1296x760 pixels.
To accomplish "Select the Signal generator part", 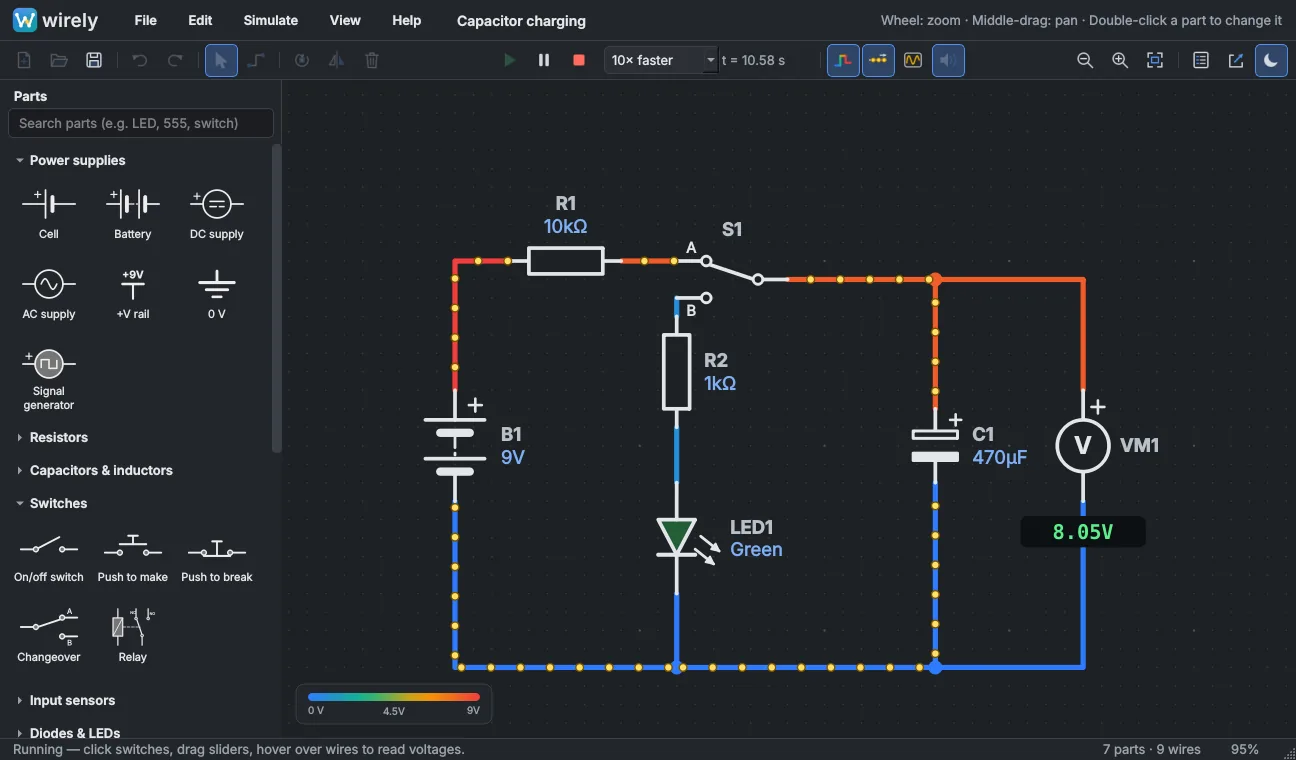I will coord(49,379).
